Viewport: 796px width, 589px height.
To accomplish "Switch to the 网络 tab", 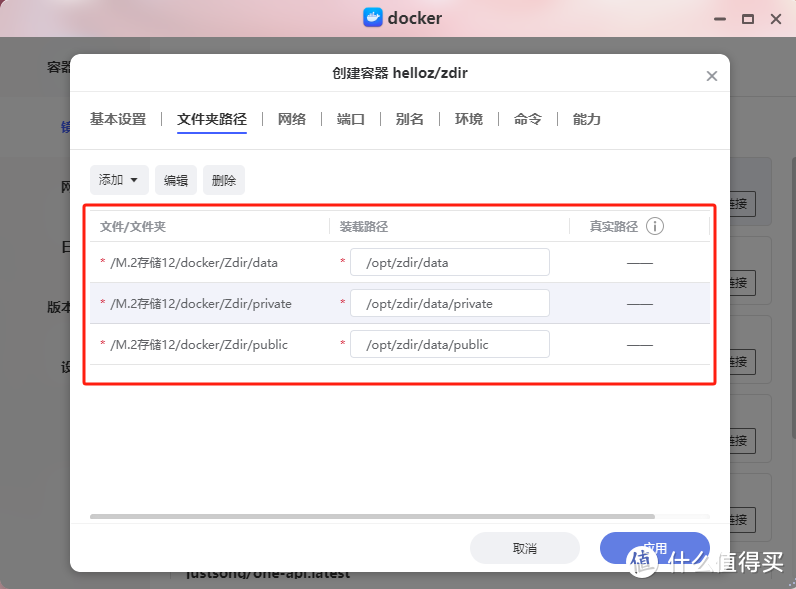I will coord(292,119).
